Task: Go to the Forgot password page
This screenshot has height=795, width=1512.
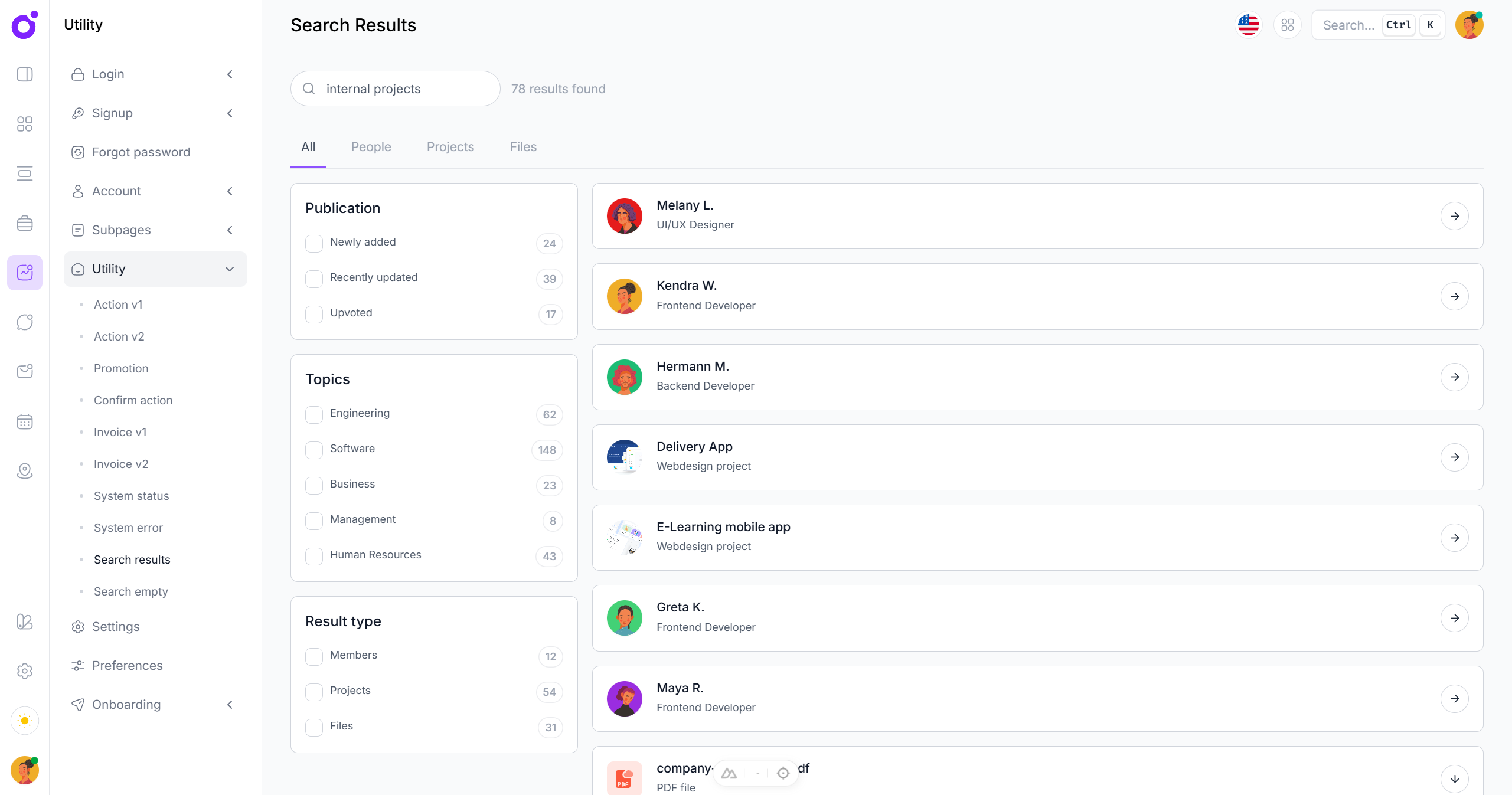Action: point(141,152)
